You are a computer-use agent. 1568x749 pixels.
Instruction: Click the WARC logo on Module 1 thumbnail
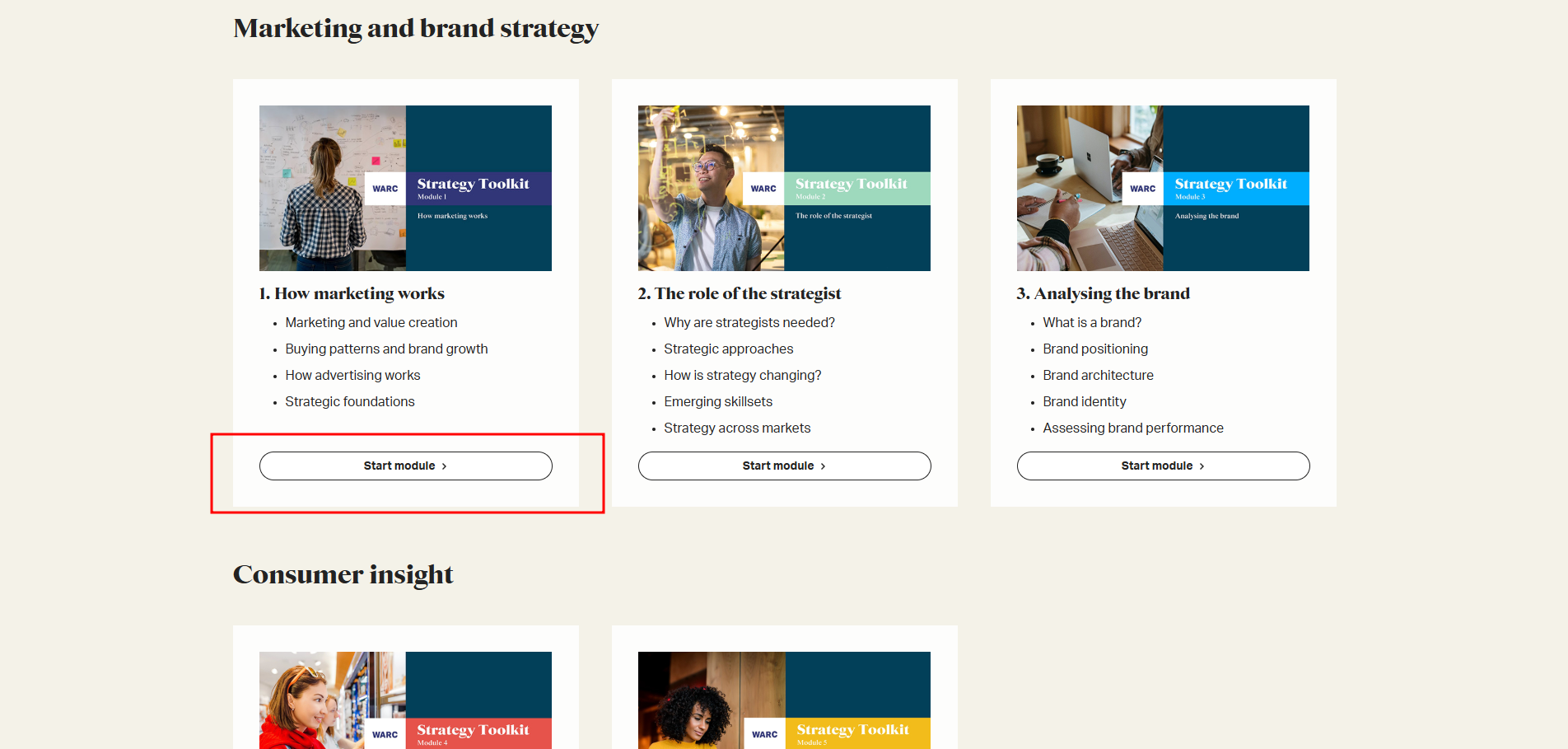pyautogui.click(x=385, y=189)
